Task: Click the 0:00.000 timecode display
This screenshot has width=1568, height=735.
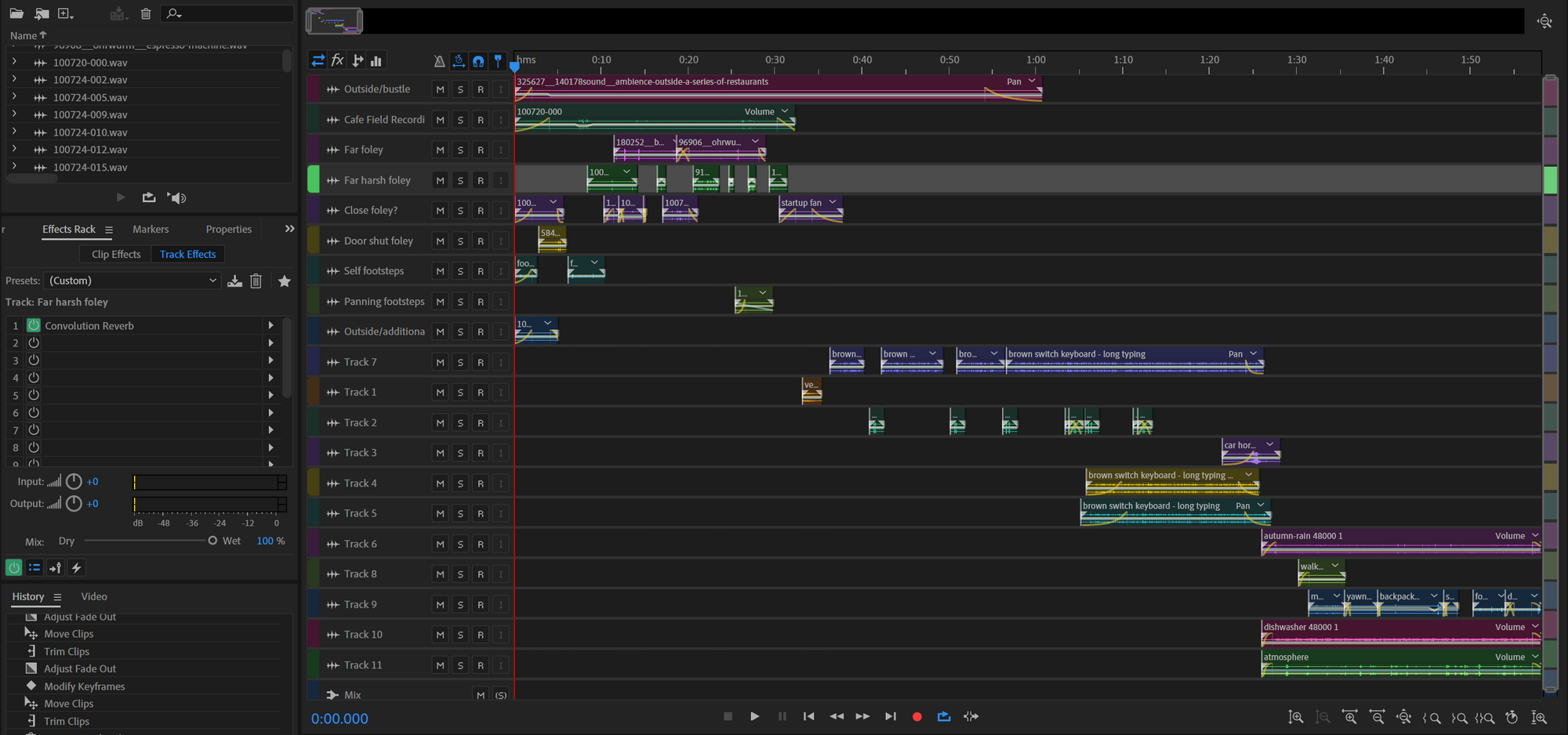Action: [x=339, y=719]
